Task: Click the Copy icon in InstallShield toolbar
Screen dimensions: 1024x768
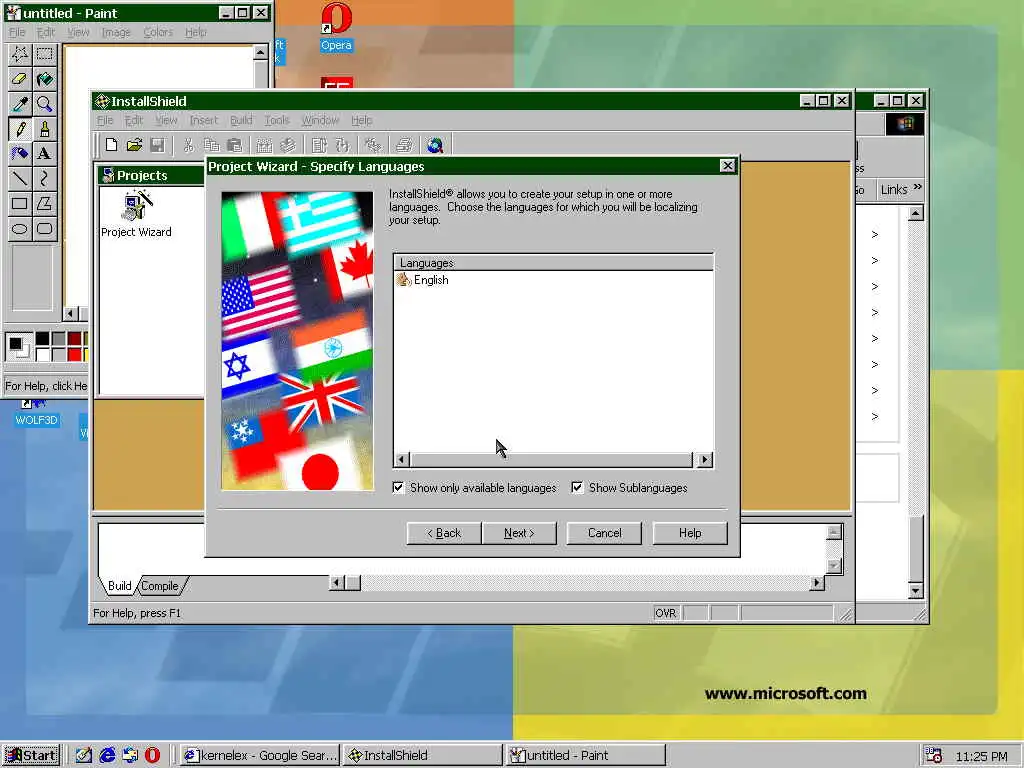Action: 211,145
